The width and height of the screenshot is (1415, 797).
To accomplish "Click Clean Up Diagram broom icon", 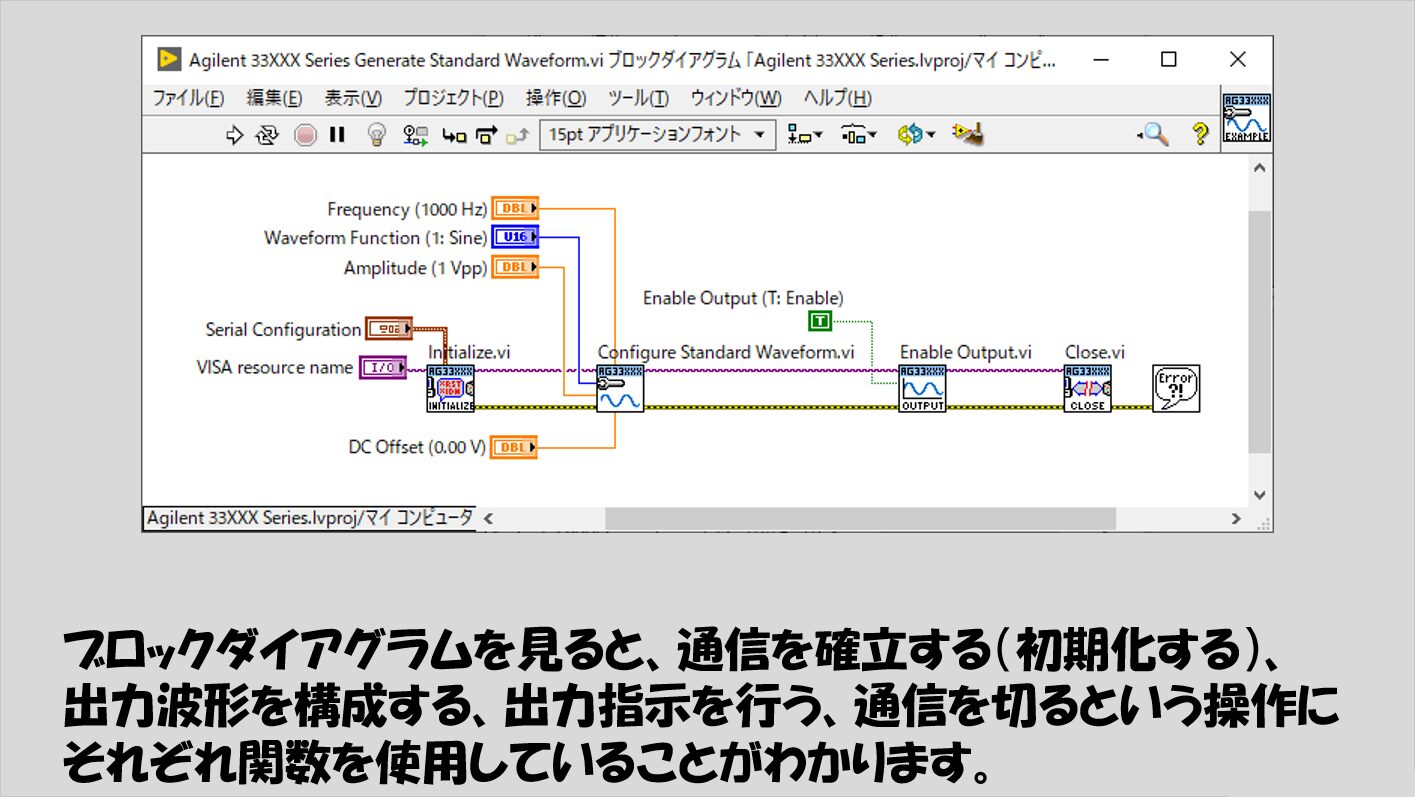I will [968, 135].
